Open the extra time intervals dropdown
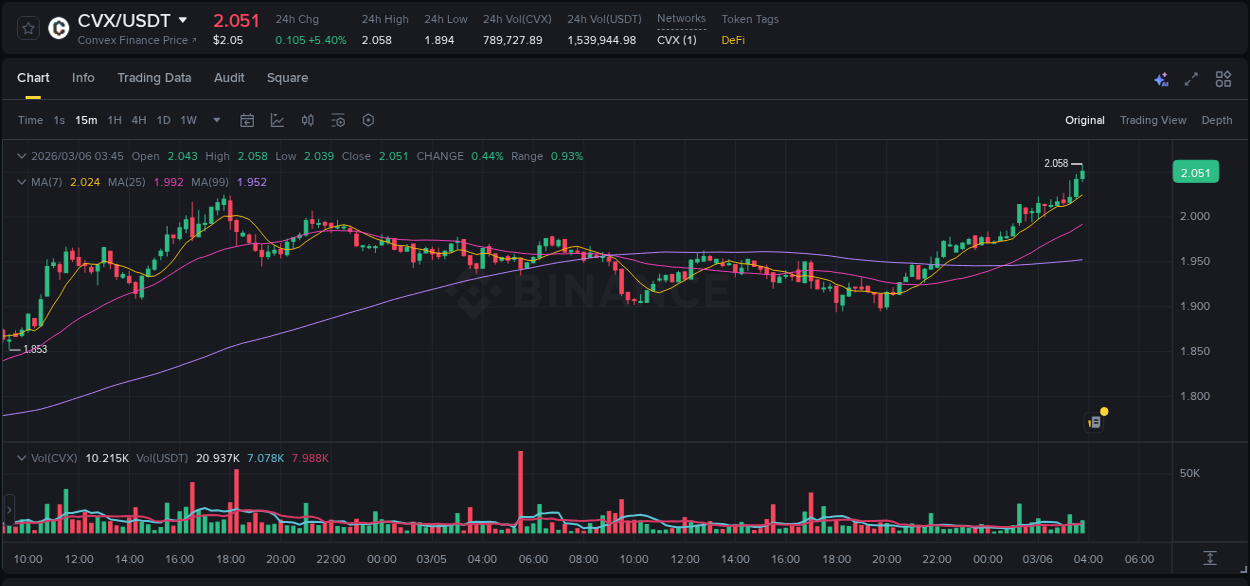Viewport: 1250px width, 586px height. click(215, 120)
